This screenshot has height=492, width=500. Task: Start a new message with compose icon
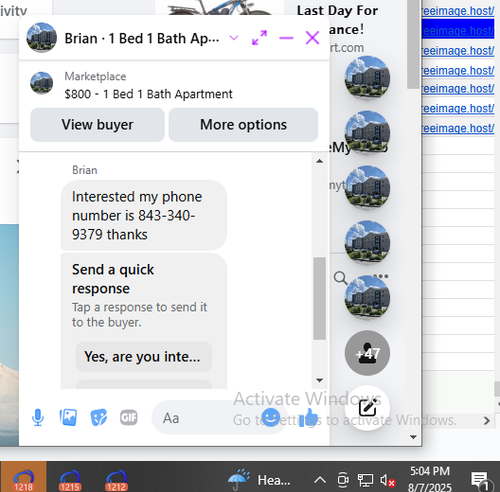(x=367, y=408)
